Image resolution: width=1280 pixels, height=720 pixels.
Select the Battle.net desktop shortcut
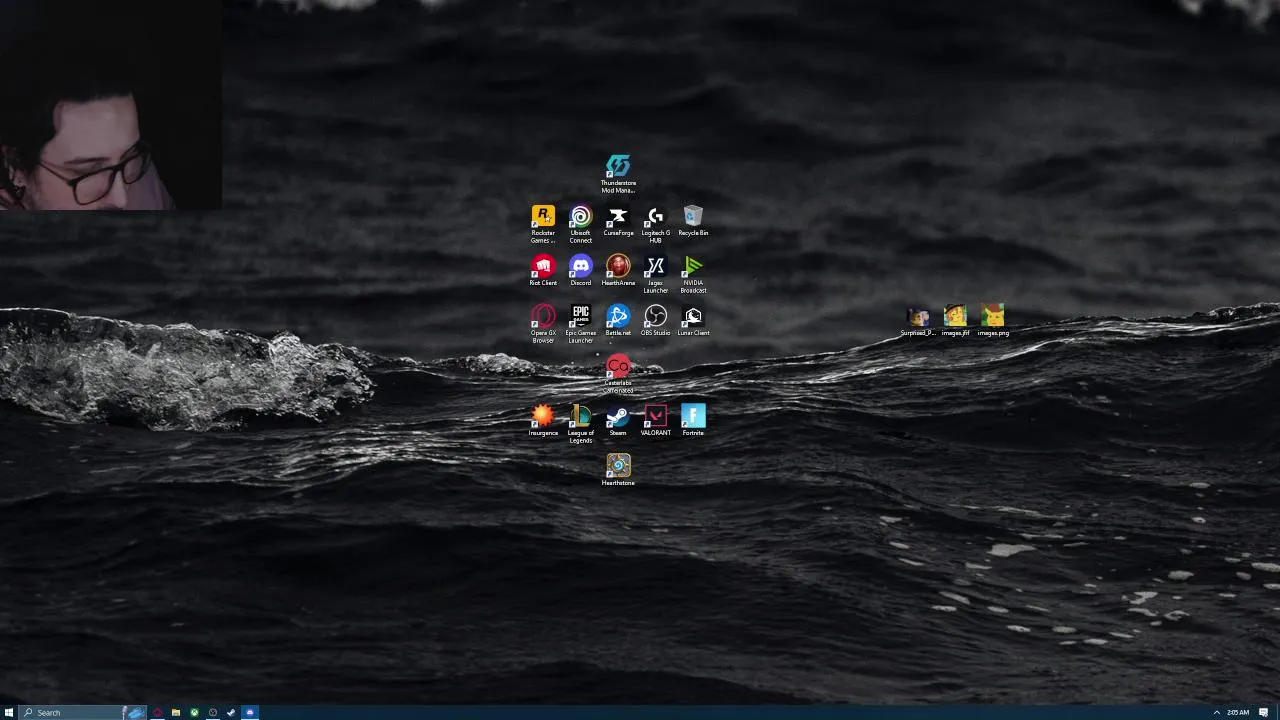618,321
